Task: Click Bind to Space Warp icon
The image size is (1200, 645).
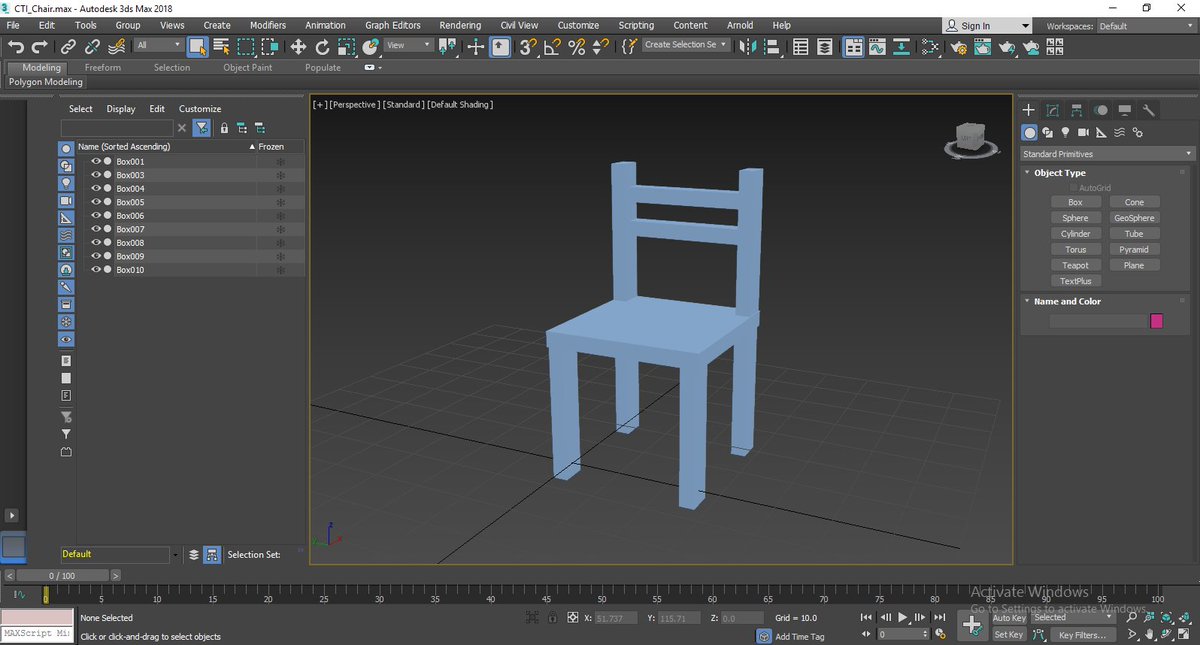Action: click(117, 46)
